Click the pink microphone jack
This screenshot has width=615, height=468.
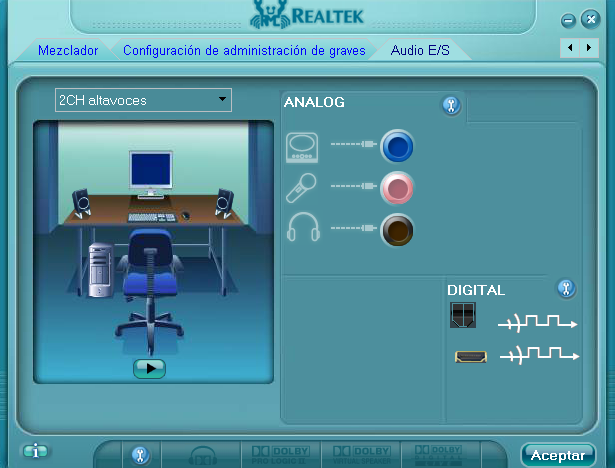click(x=397, y=187)
